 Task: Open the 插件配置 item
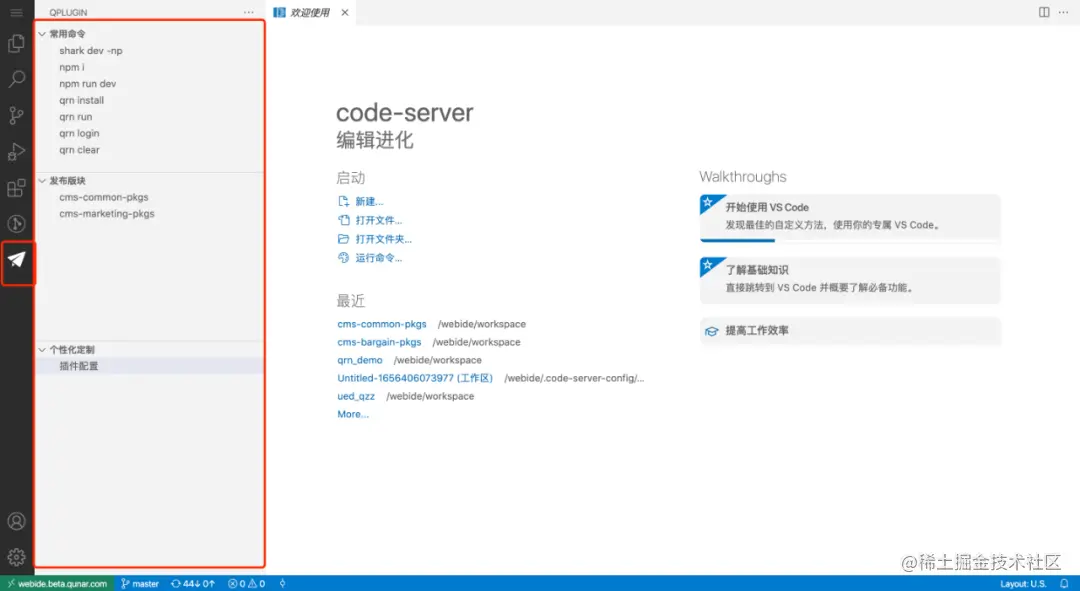(x=149, y=366)
